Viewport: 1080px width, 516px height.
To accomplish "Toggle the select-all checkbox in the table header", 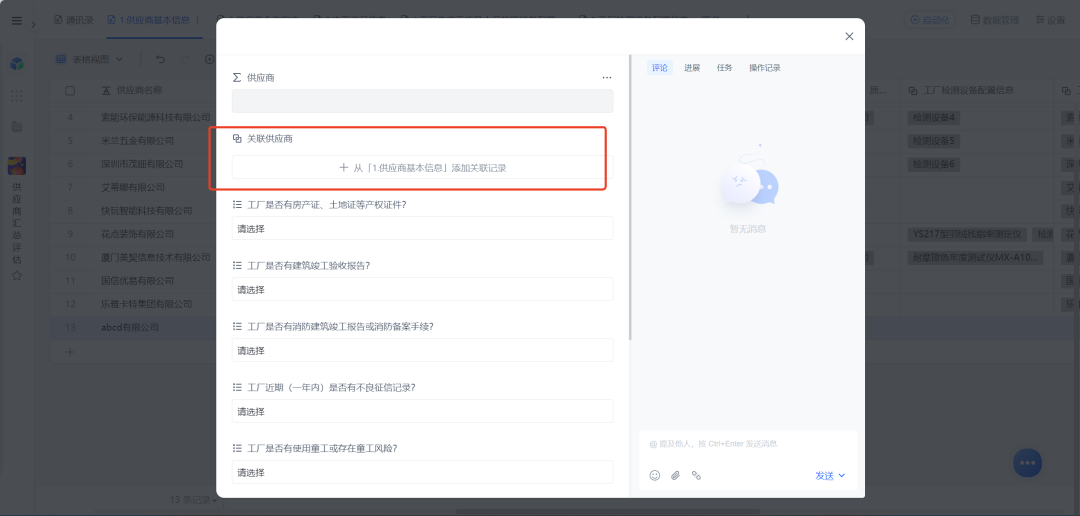I will coord(70,90).
